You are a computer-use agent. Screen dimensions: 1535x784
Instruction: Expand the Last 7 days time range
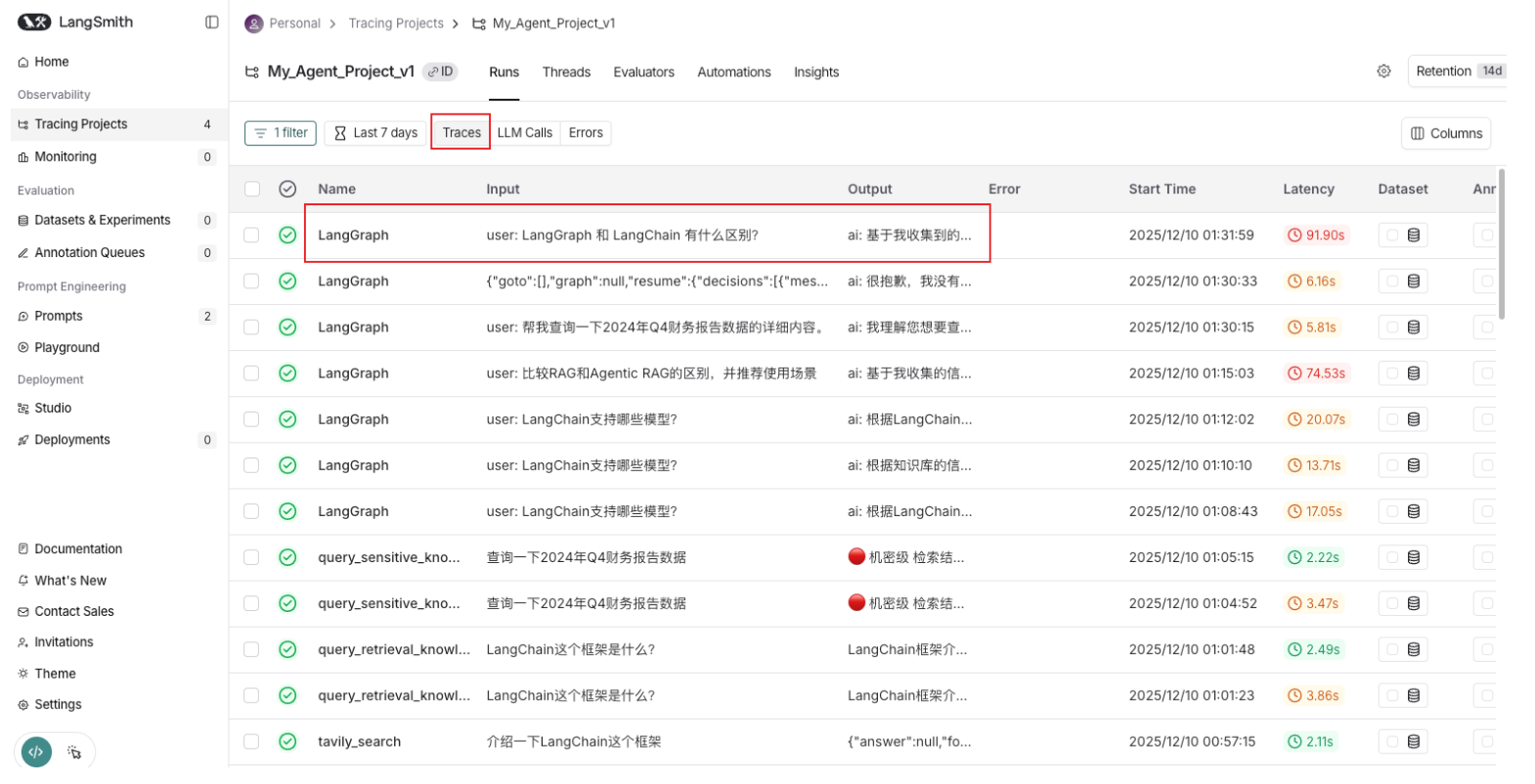(376, 133)
